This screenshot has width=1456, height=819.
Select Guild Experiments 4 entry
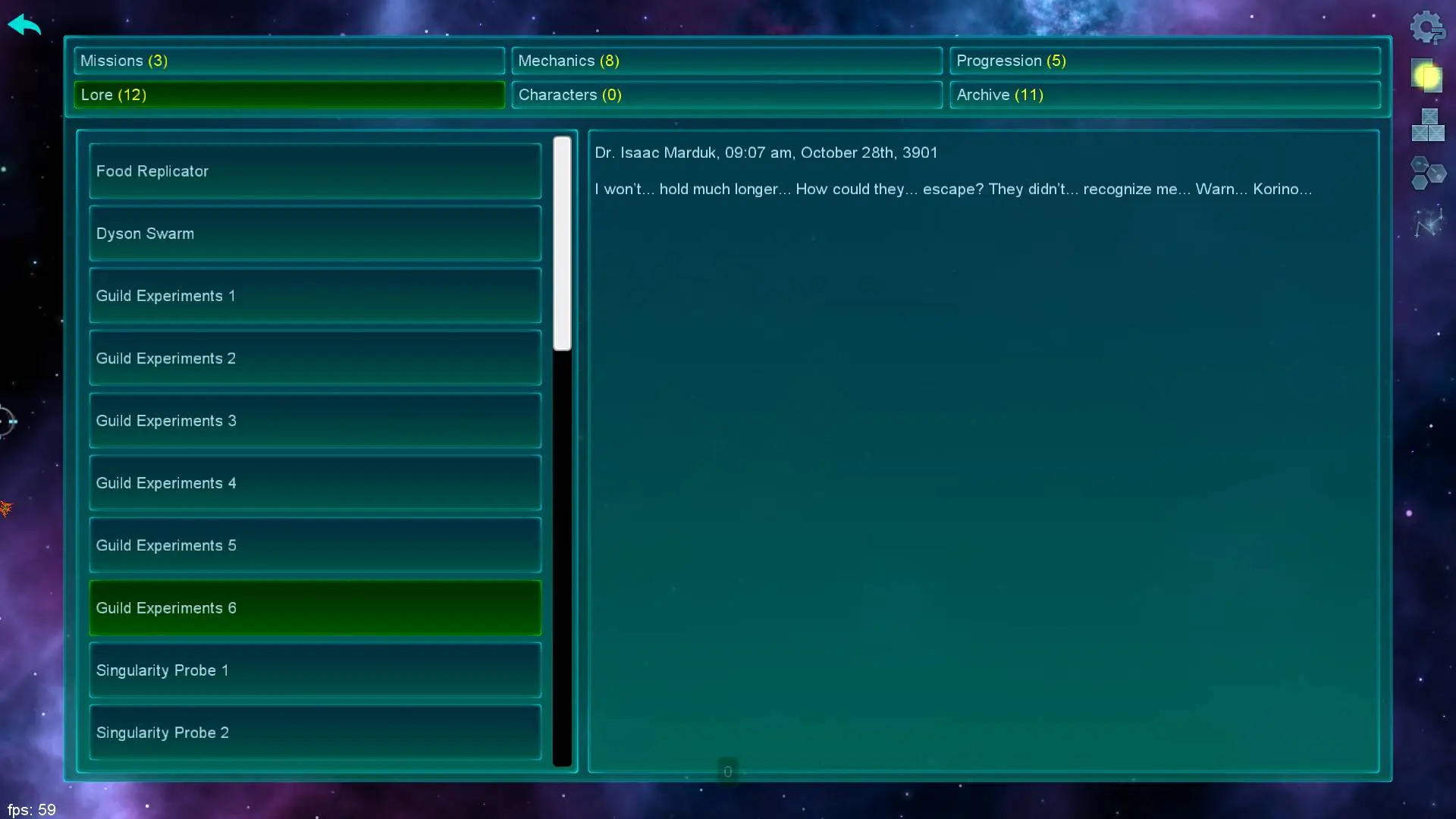click(x=315, y=483)
